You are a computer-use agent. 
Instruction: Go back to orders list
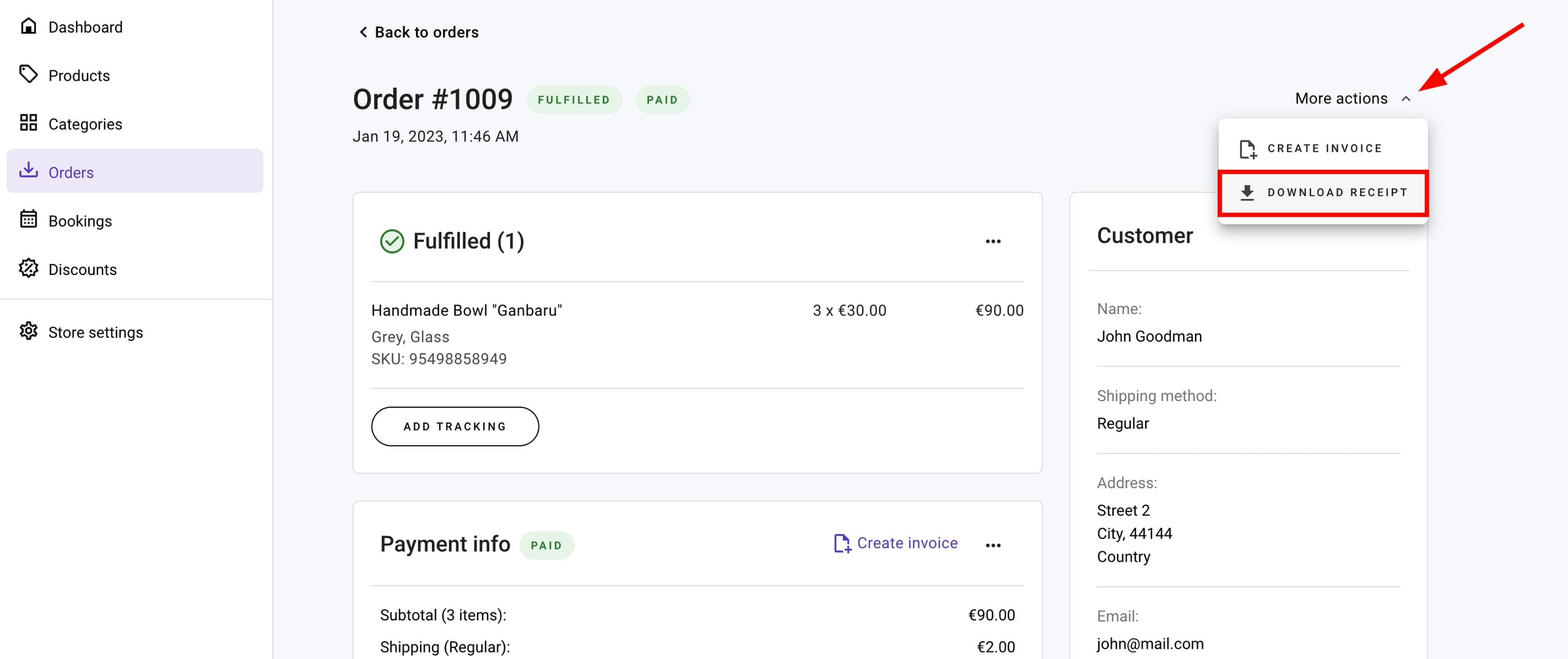419,32
